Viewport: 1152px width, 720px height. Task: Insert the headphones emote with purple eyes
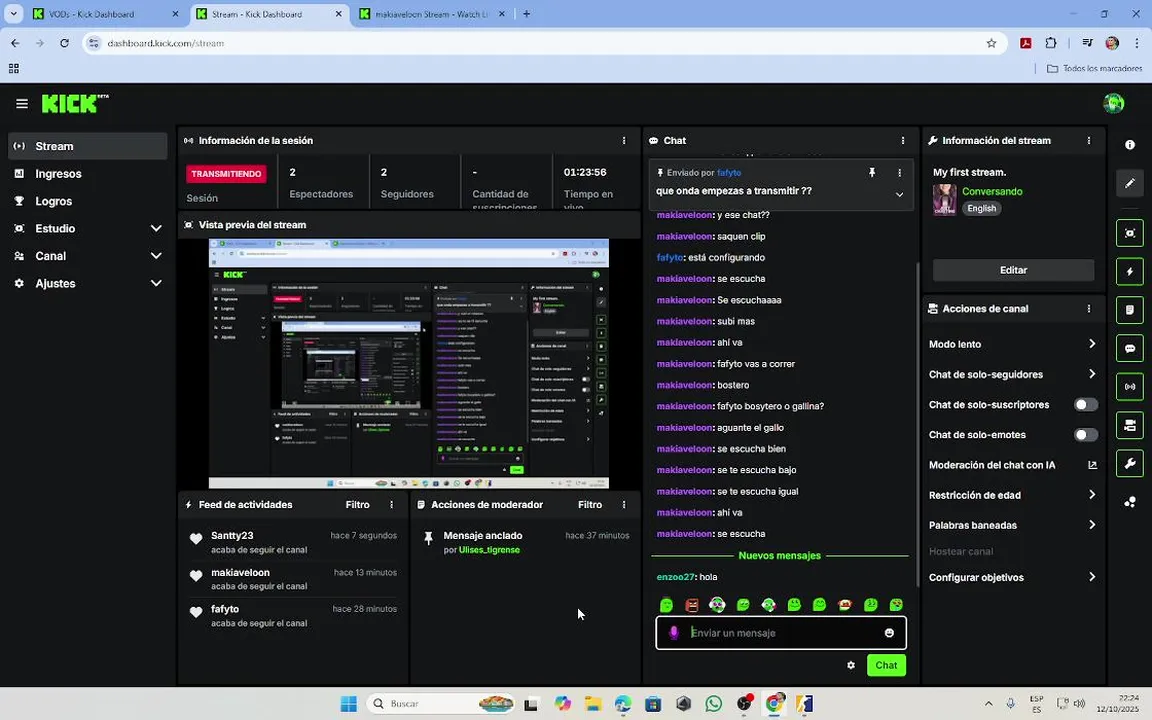[x=717, y=605]
